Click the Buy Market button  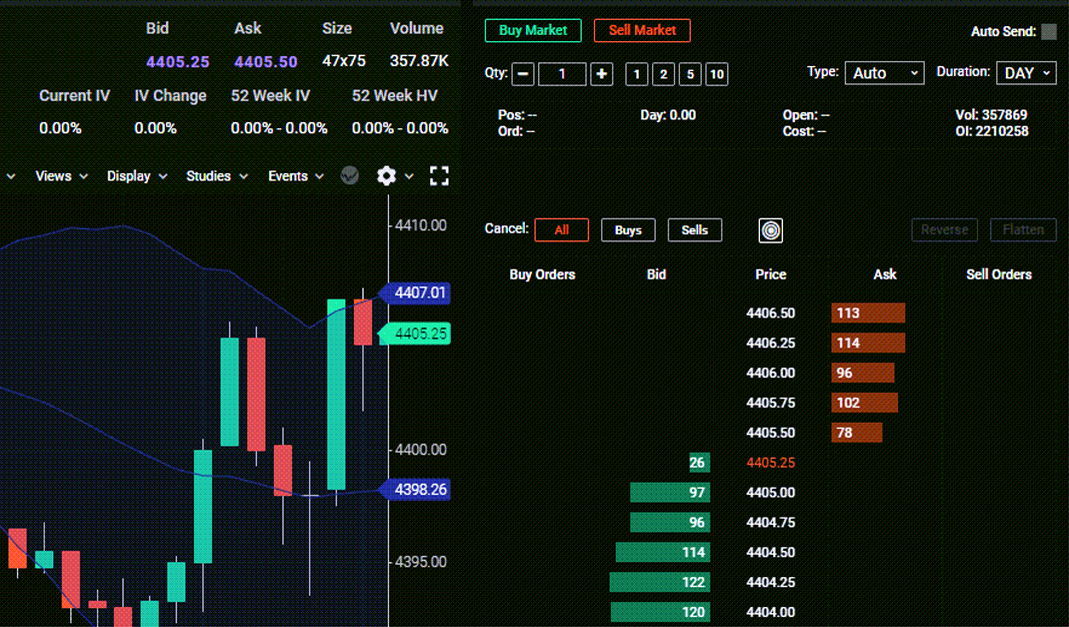tap(533, 30)
